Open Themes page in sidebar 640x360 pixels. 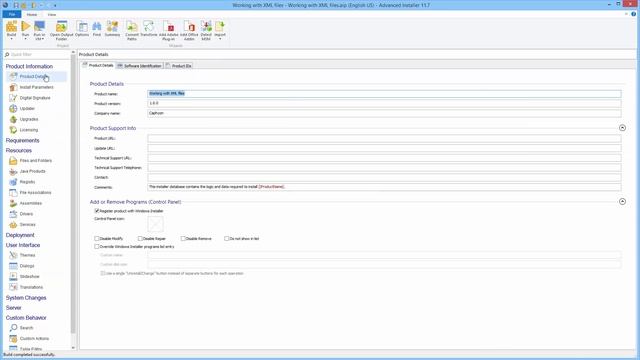pyautogui.click(x=27, y=255)
